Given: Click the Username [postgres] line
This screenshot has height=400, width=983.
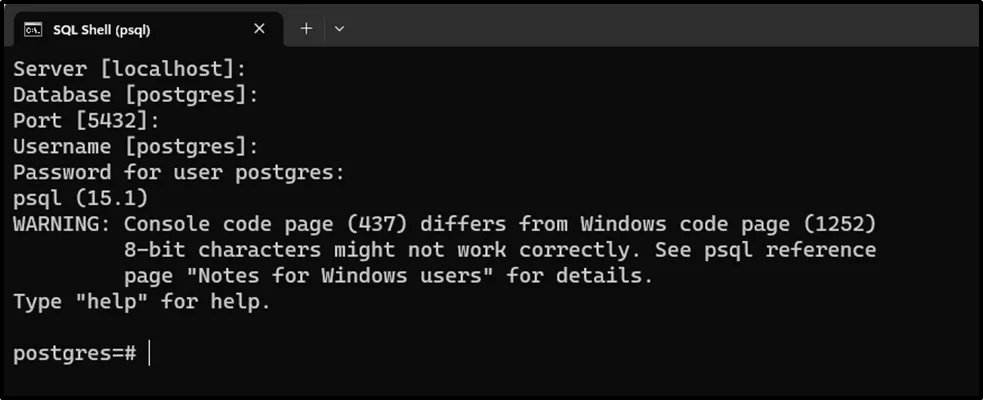Looking at the screenshot, I should click(135, 147).
